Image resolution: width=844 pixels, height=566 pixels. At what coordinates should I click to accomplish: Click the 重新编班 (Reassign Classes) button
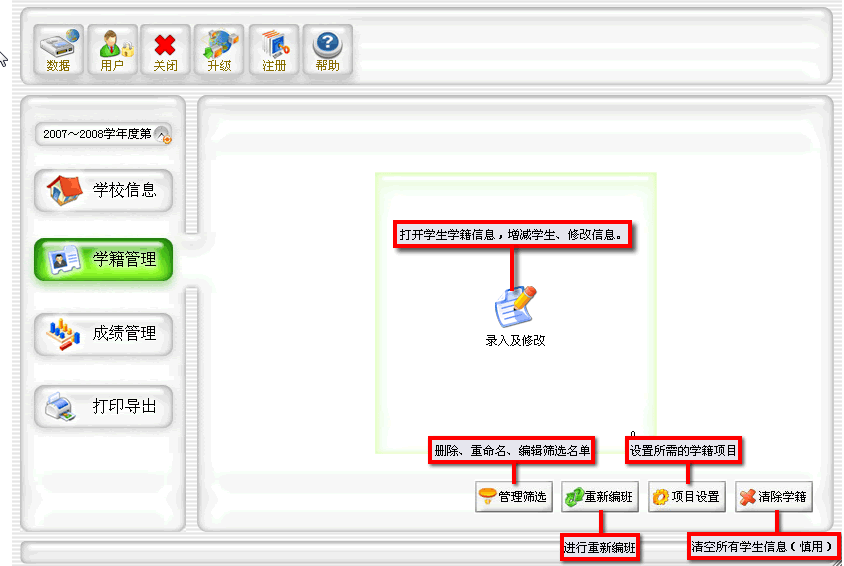tap(600, 496)
